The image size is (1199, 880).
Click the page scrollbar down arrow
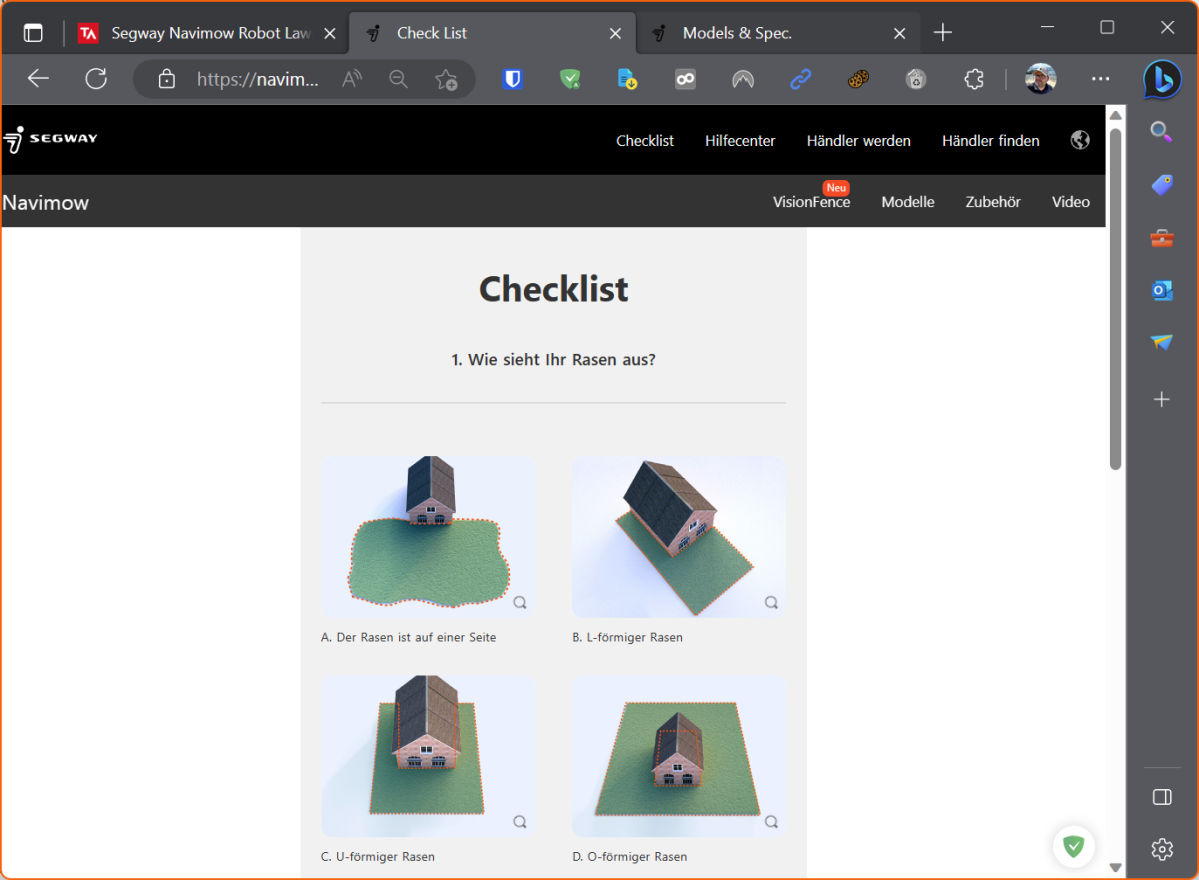click(x=1116, y=868)
